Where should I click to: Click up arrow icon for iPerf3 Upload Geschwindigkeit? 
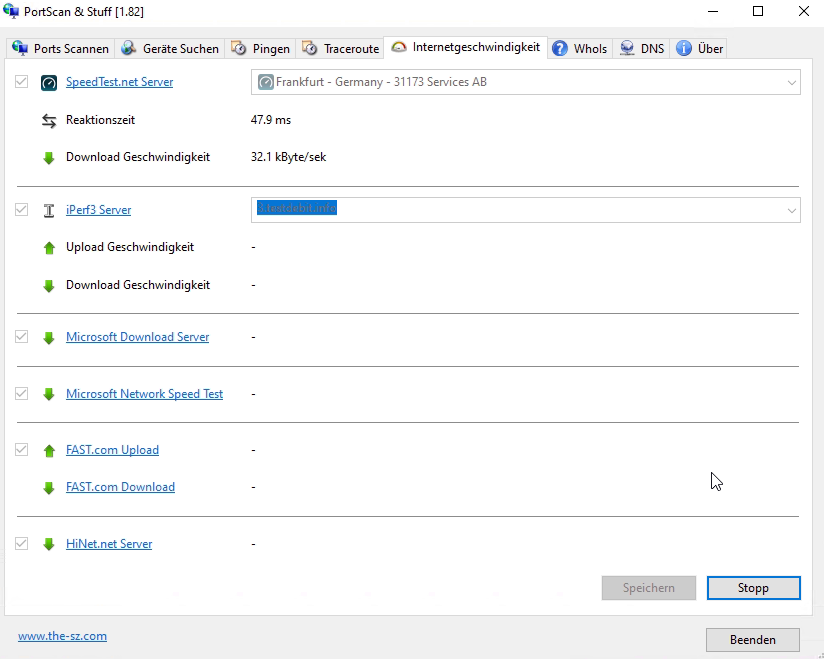coord(49,248)
